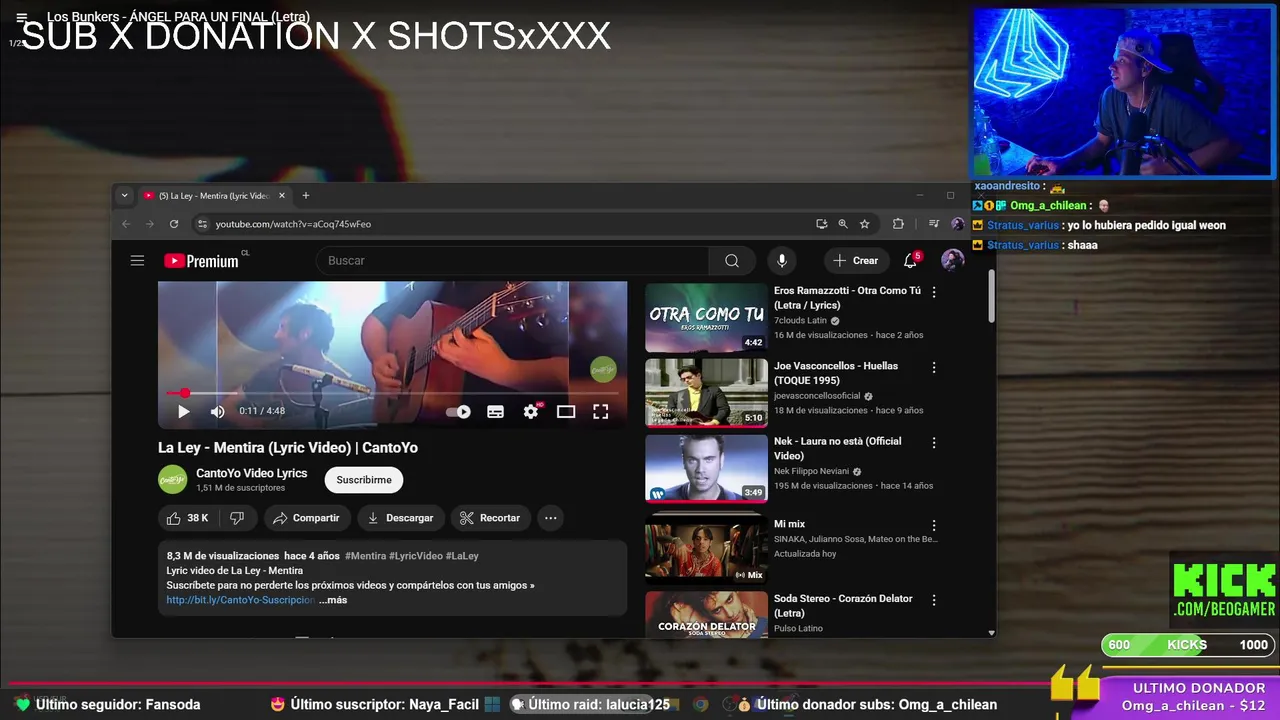This screenshot has width=1280, height=720.
Task: Bookmark this page with the star
Action: click(865, 224)
